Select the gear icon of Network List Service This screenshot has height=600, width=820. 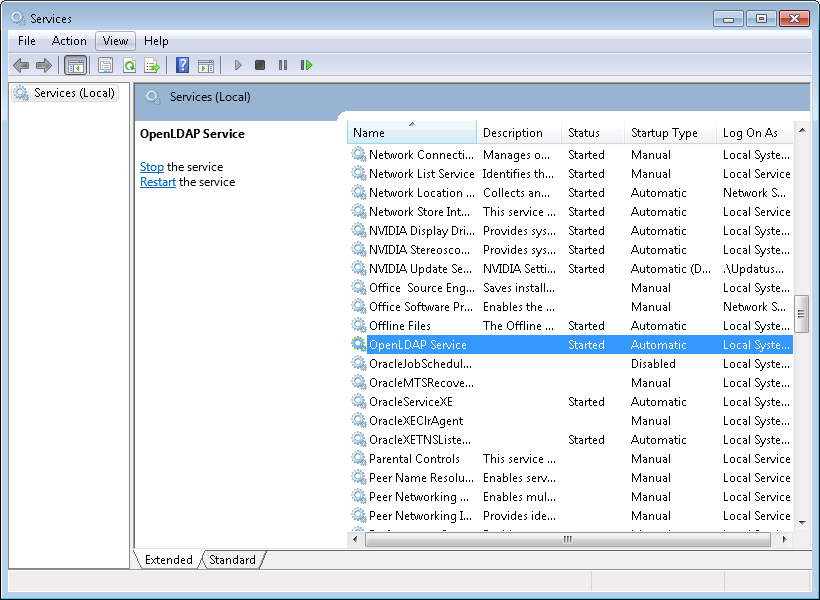pos(358,173)
